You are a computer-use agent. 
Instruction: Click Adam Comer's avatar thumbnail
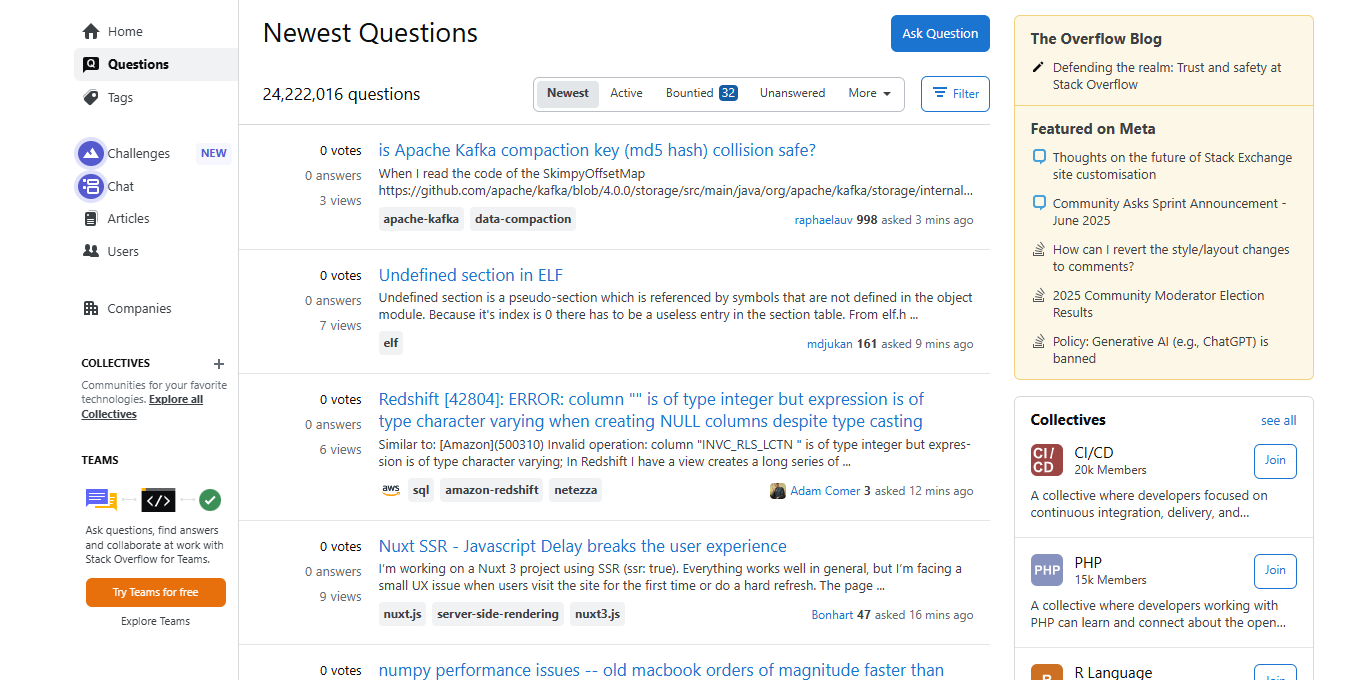tap(777, 491)
